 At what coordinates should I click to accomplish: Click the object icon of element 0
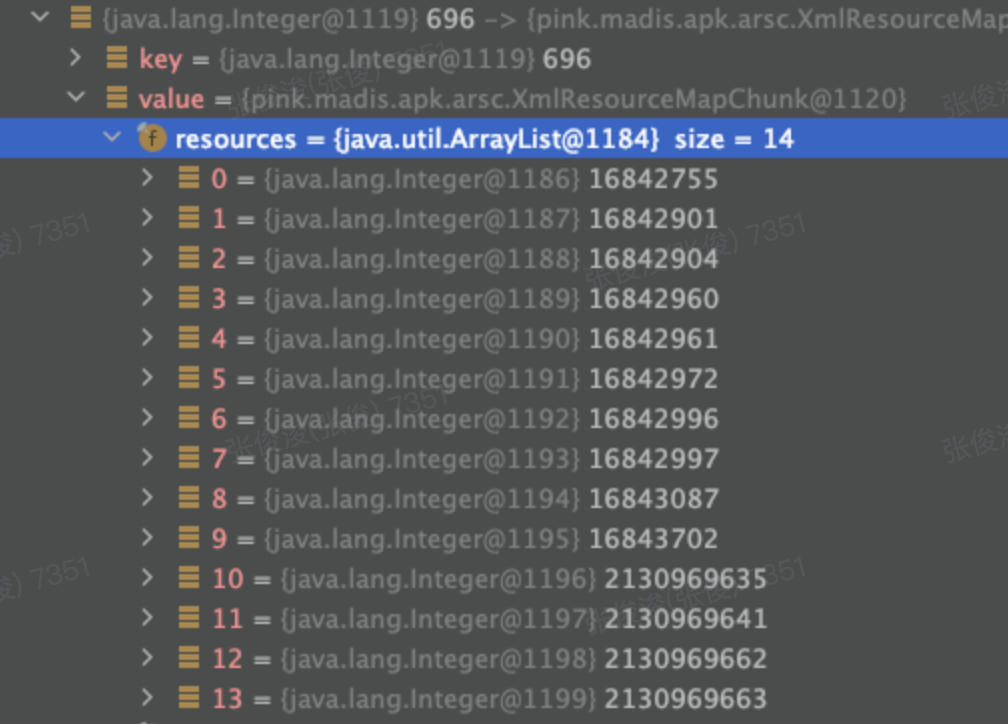click(188, 178)
